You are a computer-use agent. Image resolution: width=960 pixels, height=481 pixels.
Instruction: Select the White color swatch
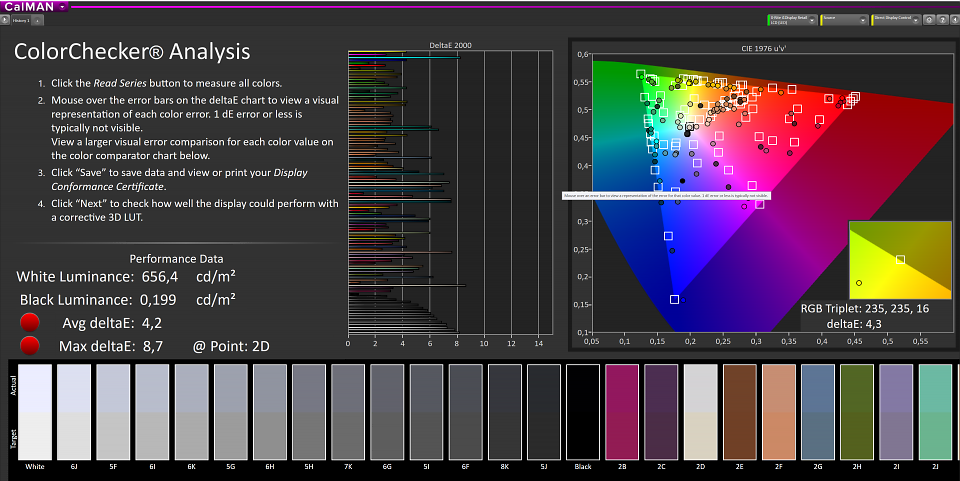tap(35, 412)
